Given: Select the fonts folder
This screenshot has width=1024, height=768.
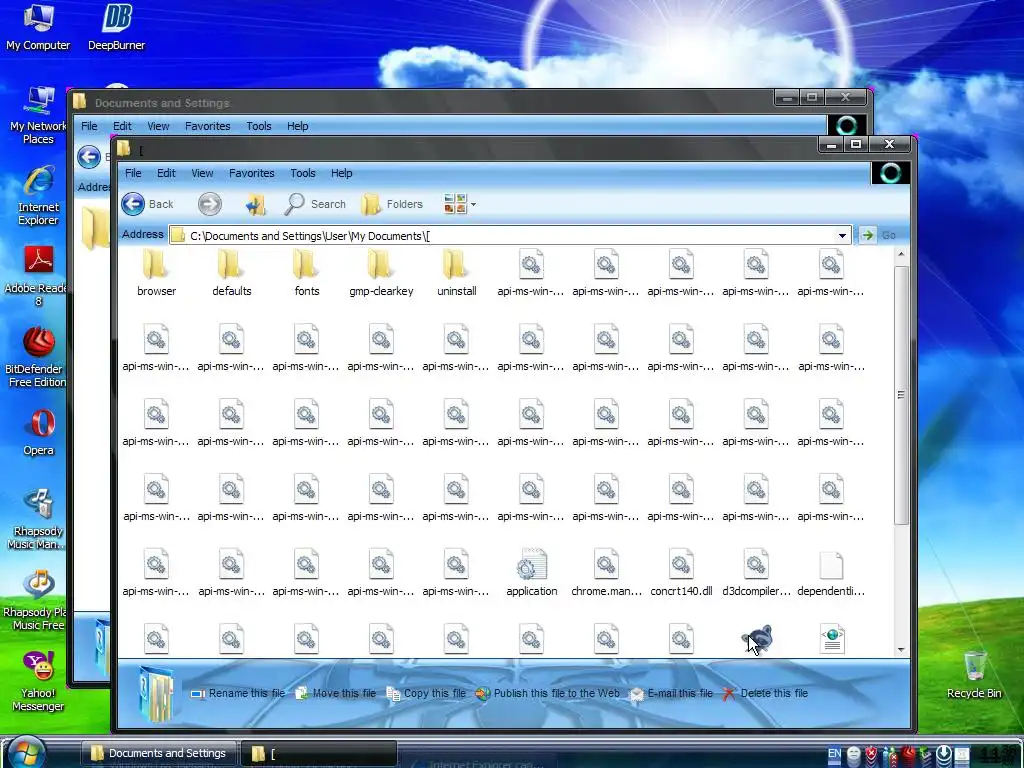Looking at the screenshot, I should tap(306, 273).
